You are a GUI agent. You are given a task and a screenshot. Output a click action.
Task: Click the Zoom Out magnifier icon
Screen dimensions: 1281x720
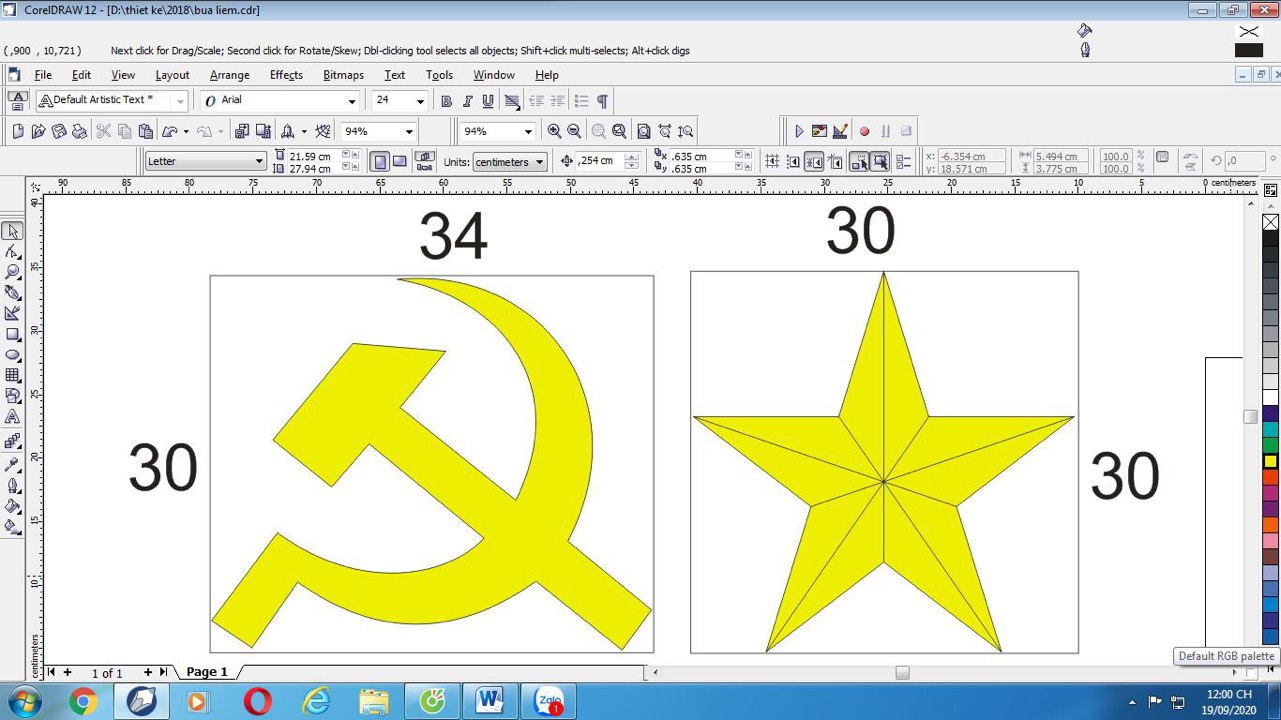(574, 131)
